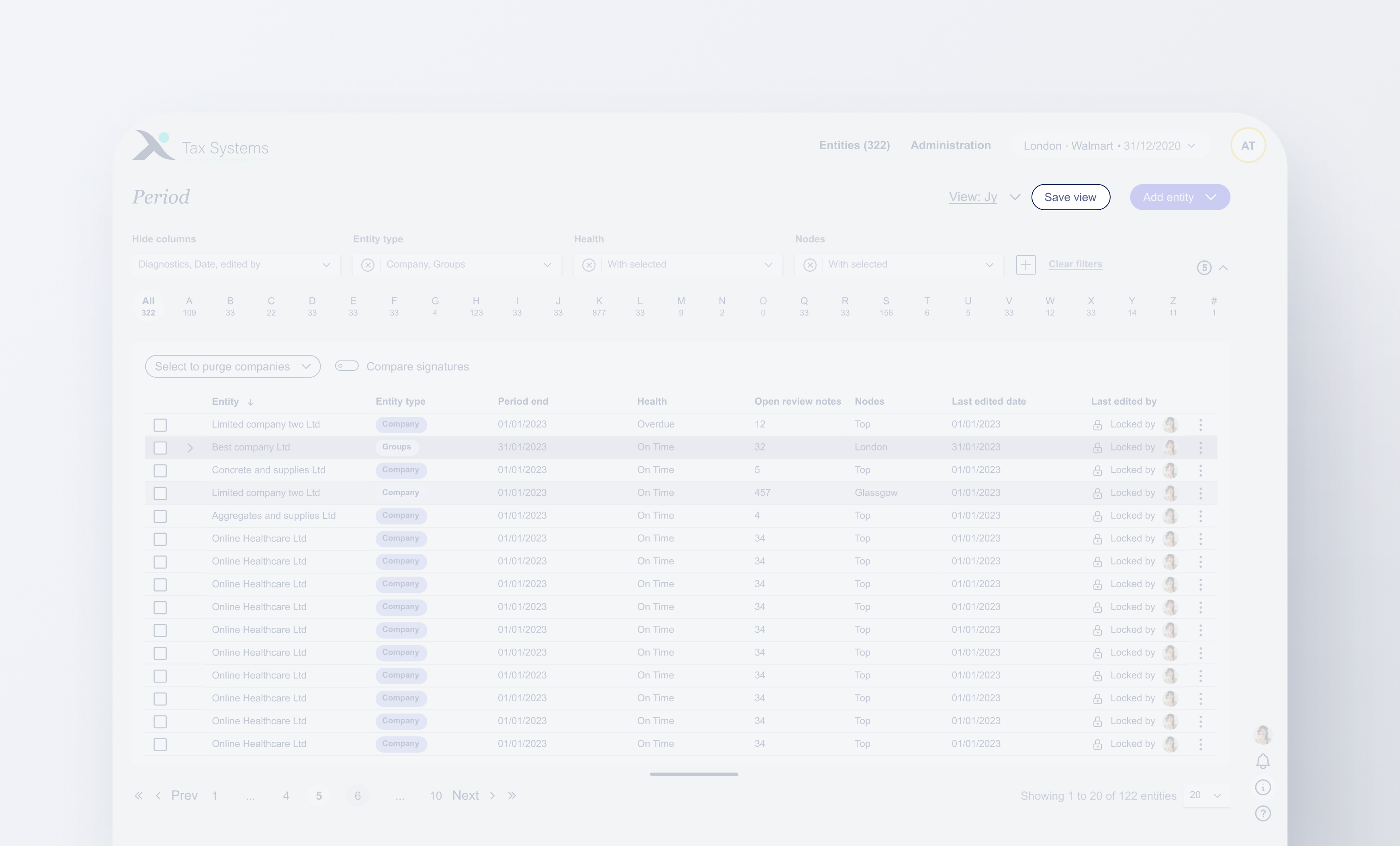Click the notification bell icon

tap(1263, 761)
